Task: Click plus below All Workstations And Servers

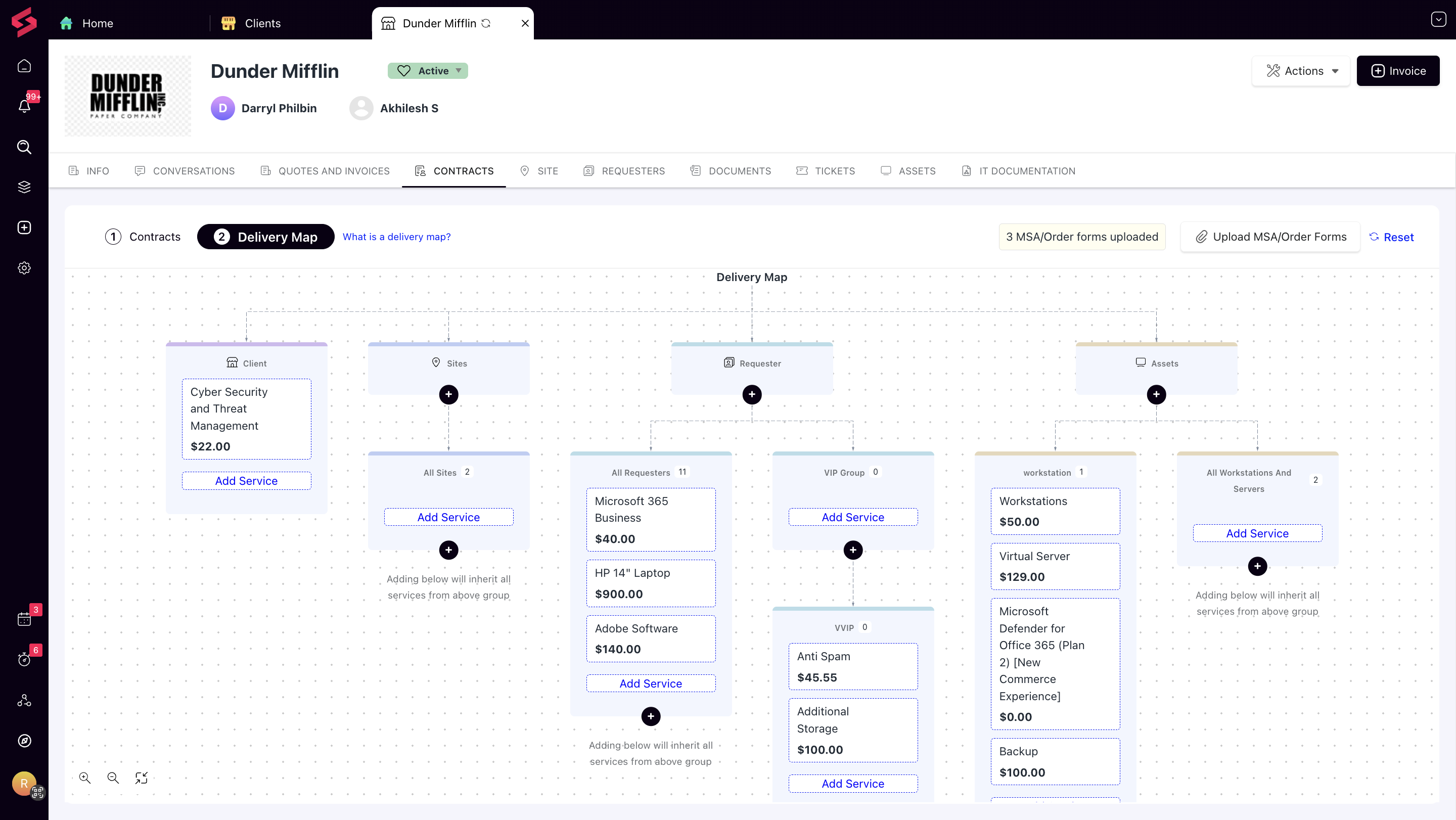Action: 1258,566
